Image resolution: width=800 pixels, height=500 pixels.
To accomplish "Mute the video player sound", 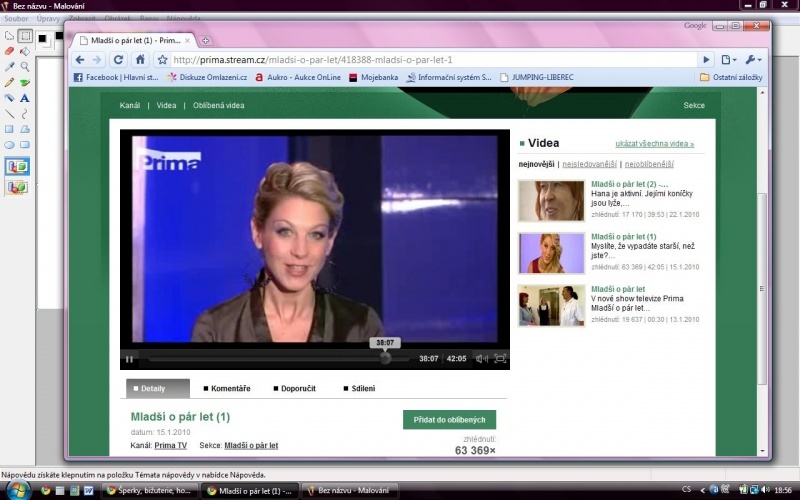I will pyautogui.click(x=481, y=359).
